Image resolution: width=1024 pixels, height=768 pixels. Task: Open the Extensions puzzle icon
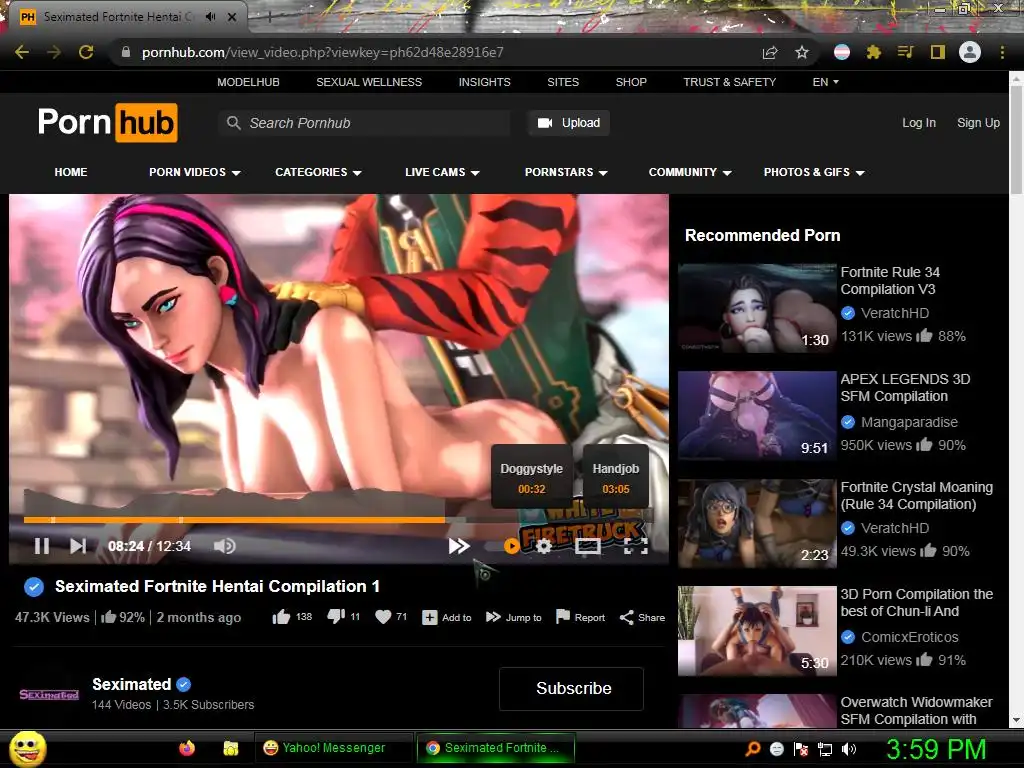click(873, 52)
